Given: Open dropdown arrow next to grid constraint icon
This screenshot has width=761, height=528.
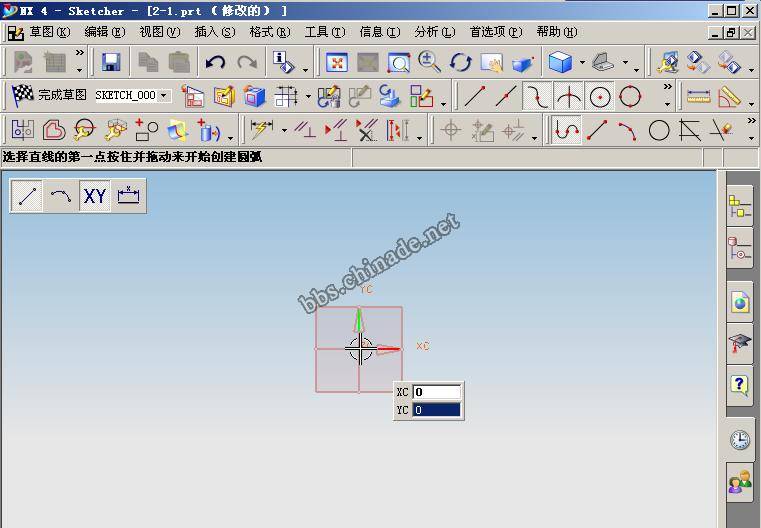Looking at the screenshot, I should click(x=308, y=96).
